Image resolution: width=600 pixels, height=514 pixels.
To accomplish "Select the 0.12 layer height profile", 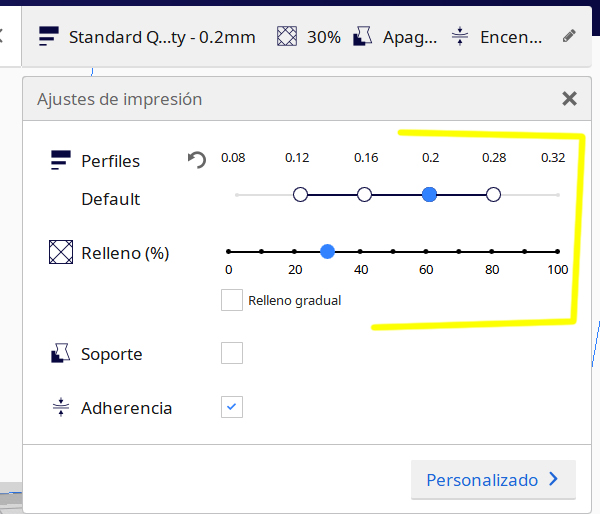I will (300, 194).
